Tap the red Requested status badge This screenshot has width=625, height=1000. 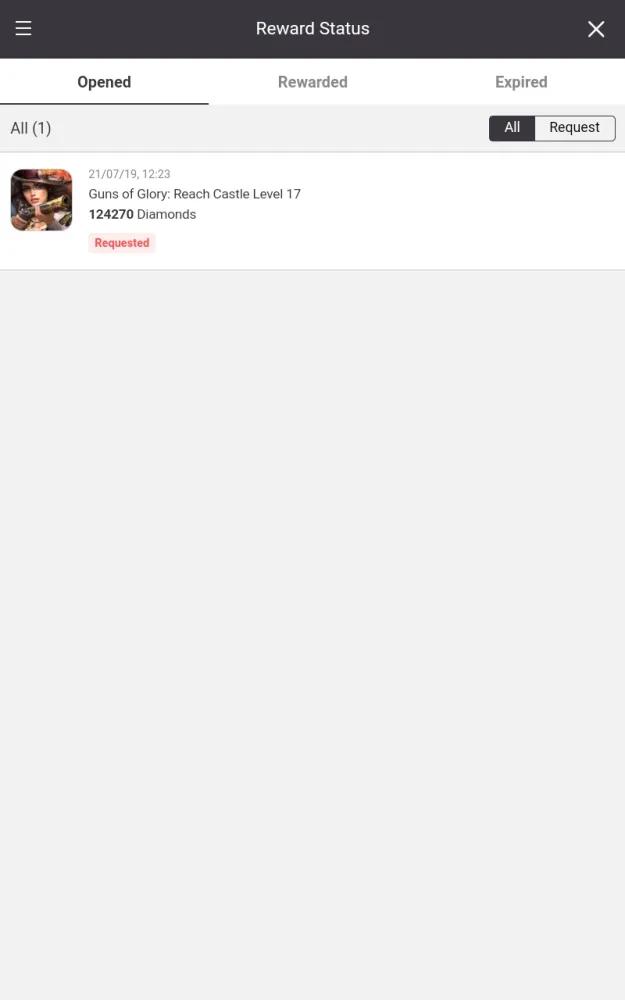tap(122, 242)
